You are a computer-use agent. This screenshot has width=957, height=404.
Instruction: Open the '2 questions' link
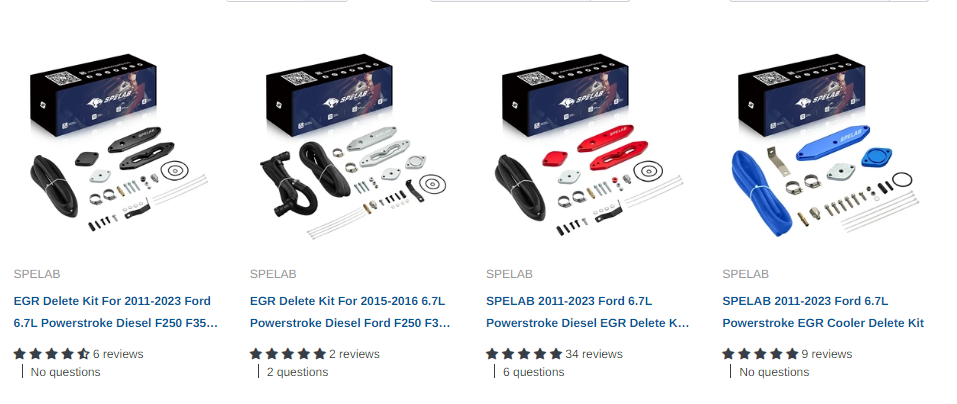pyautogui.click(x=297, y=372)
